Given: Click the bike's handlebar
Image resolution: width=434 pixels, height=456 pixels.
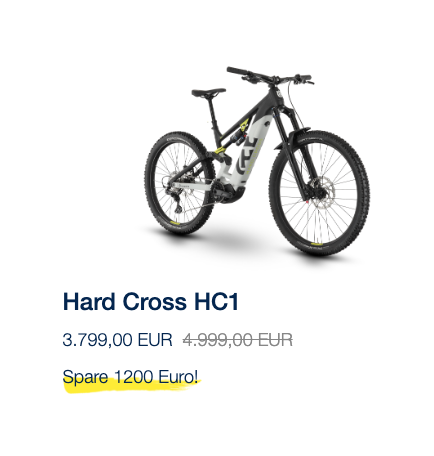Looking at the screenshot, I should [x=269, y=77].
